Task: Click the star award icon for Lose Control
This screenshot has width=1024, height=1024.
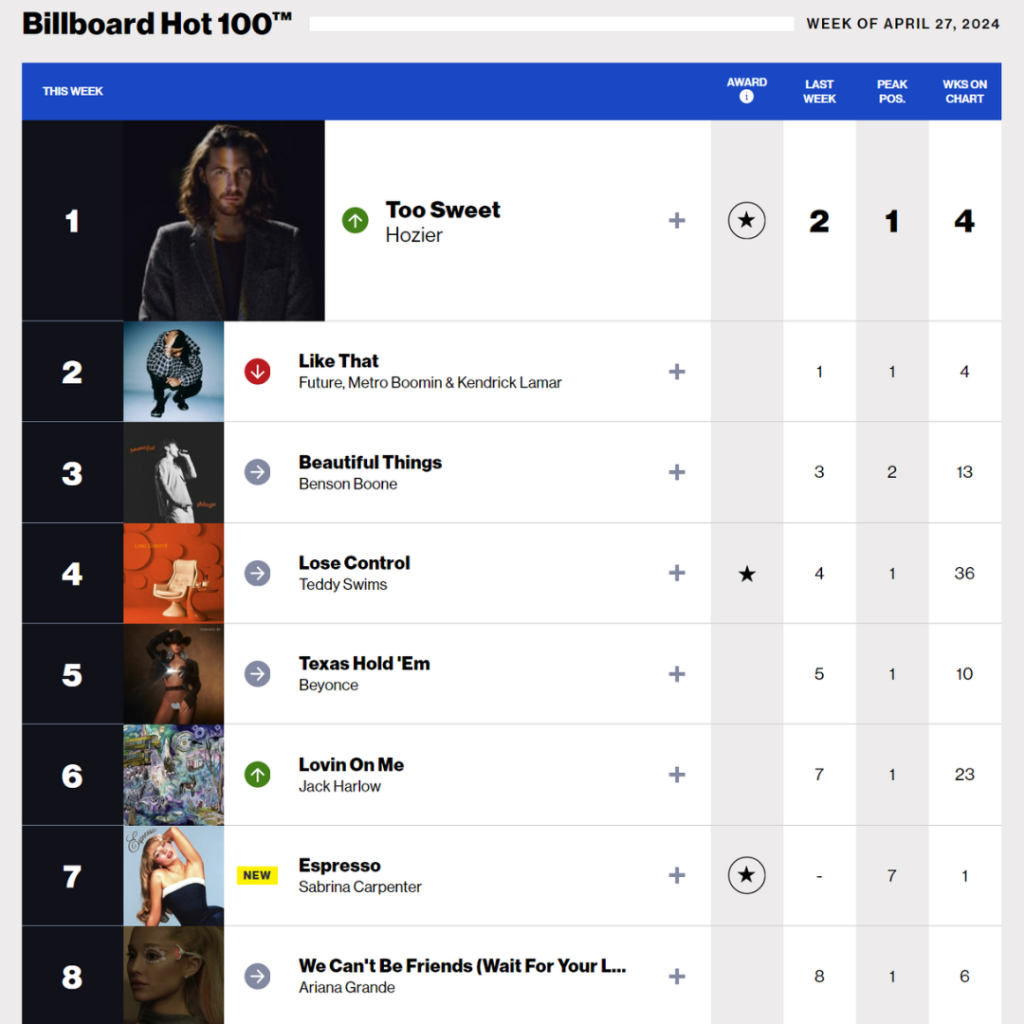Action: point(746,573)
